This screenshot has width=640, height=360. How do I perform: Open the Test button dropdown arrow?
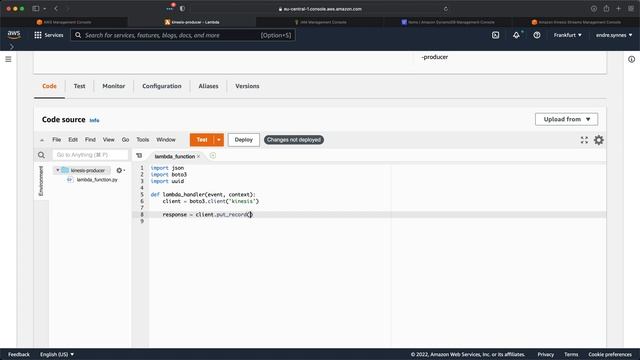point(219,140)
